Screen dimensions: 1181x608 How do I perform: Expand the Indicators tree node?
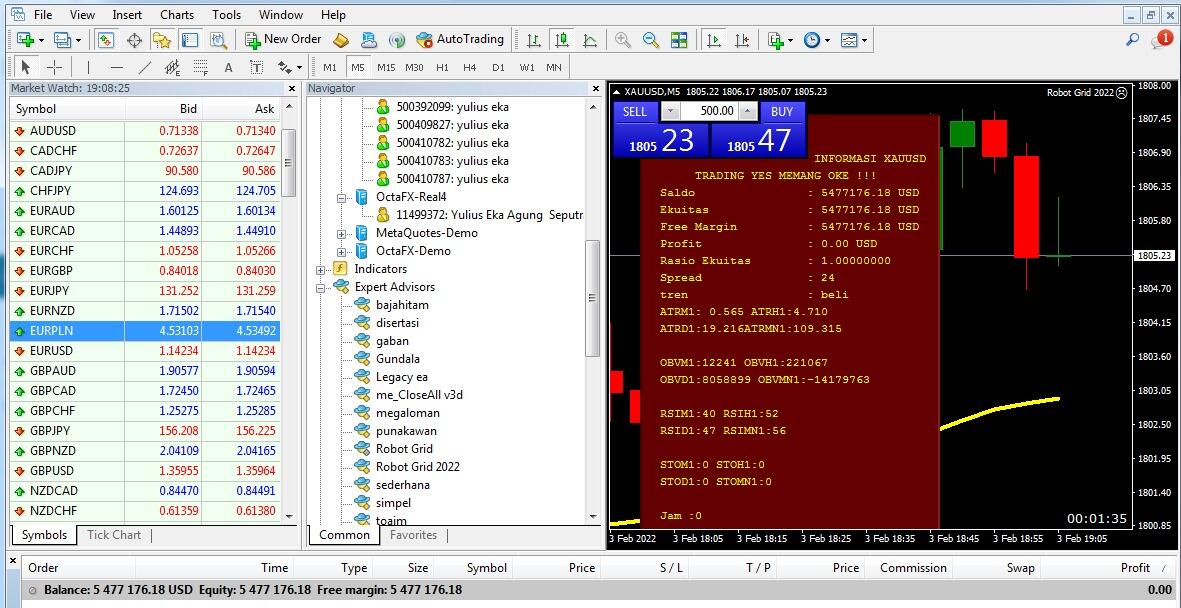coord(320,270)
